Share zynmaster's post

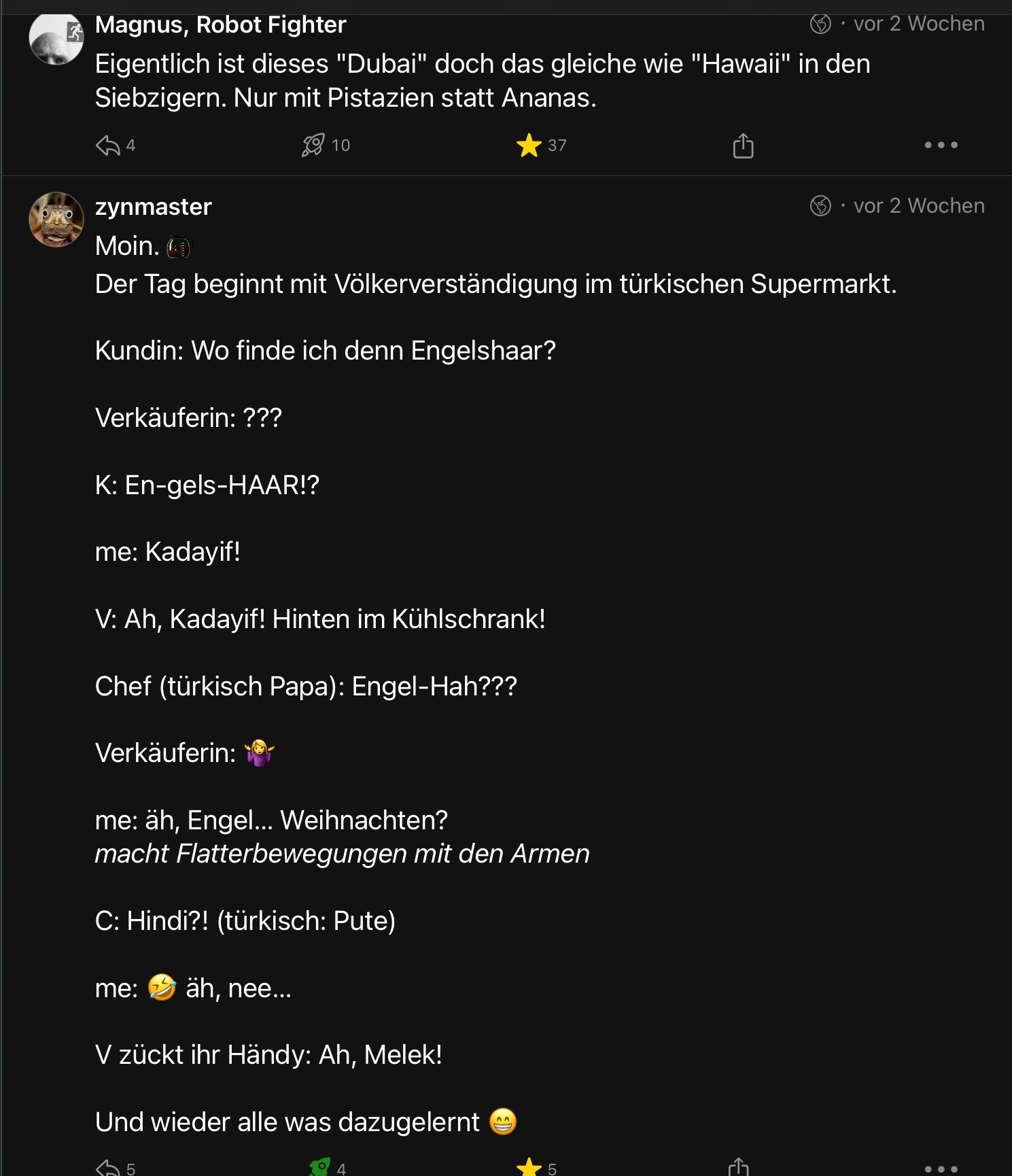click(x=739, y=1167)
